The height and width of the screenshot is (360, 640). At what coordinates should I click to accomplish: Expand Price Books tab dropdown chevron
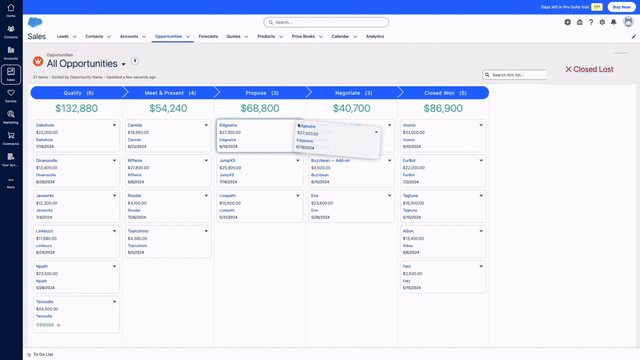point(321,37)
